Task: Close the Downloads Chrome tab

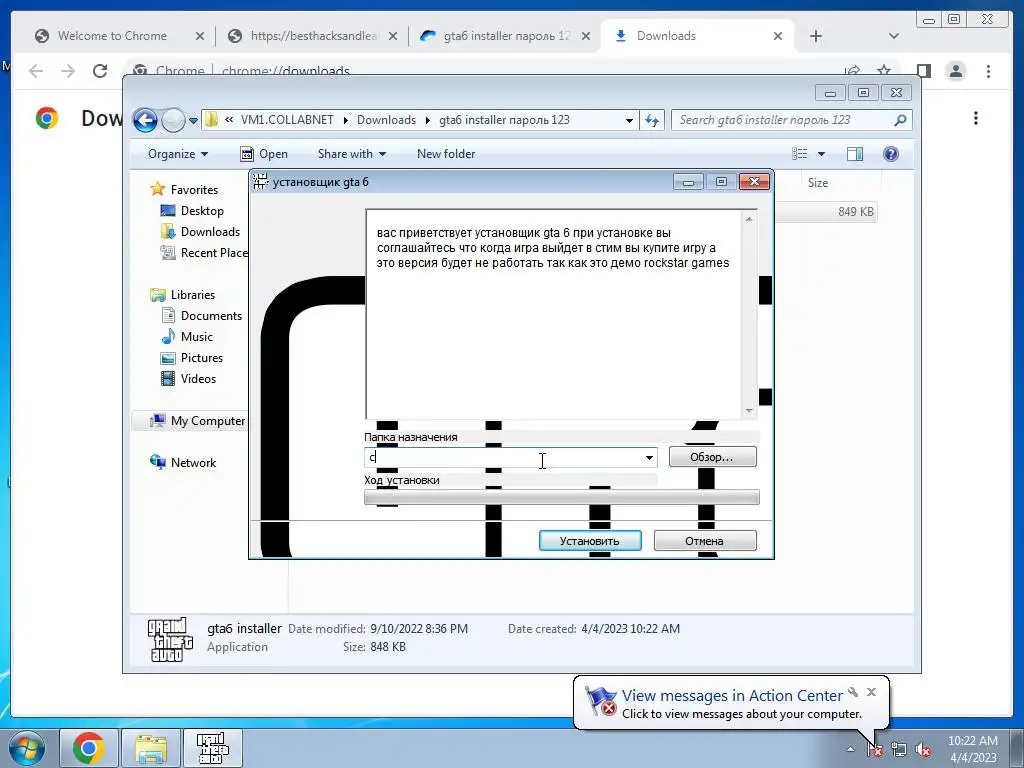Action: 778,36
